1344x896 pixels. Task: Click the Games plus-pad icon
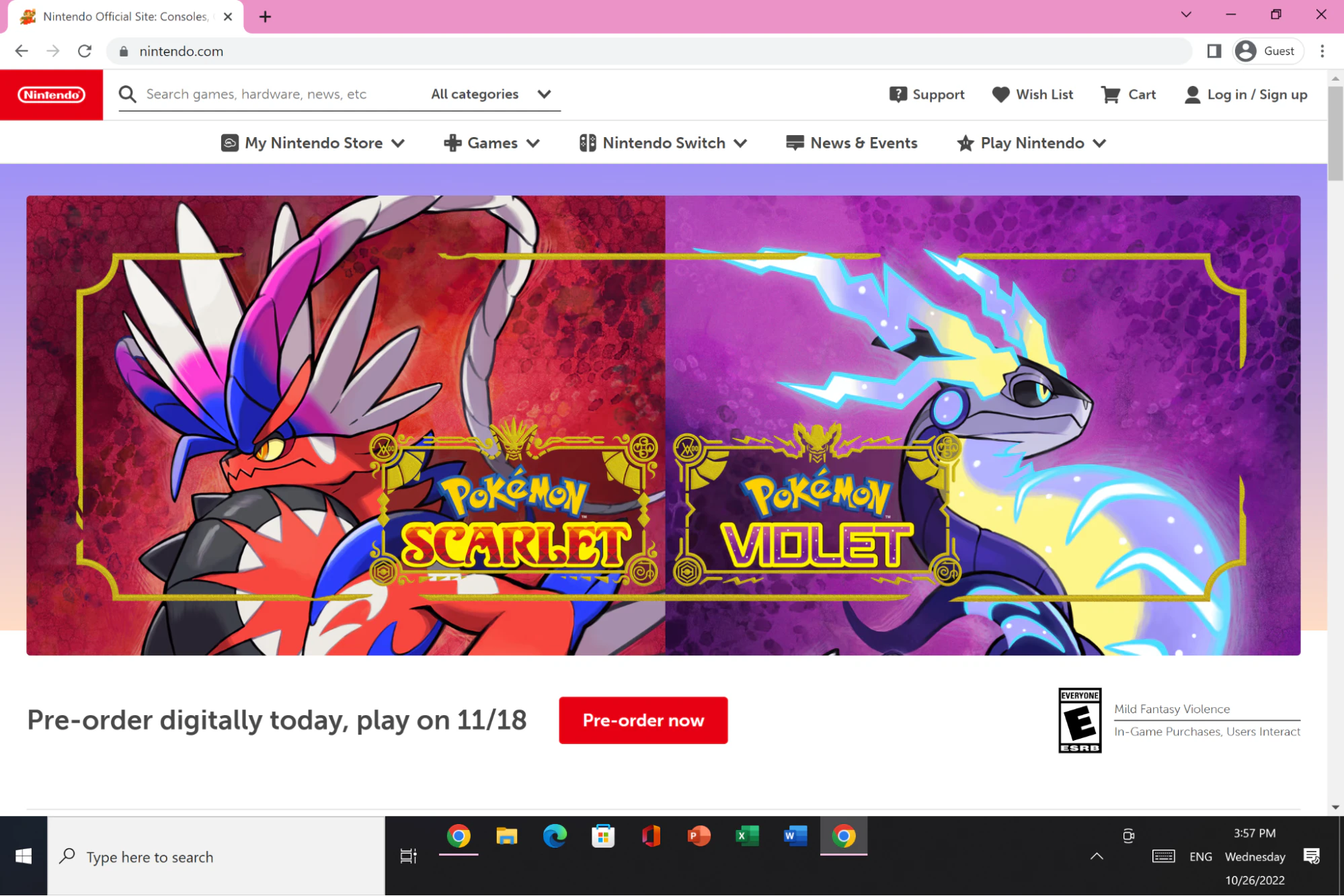click(x=452, y=143)
